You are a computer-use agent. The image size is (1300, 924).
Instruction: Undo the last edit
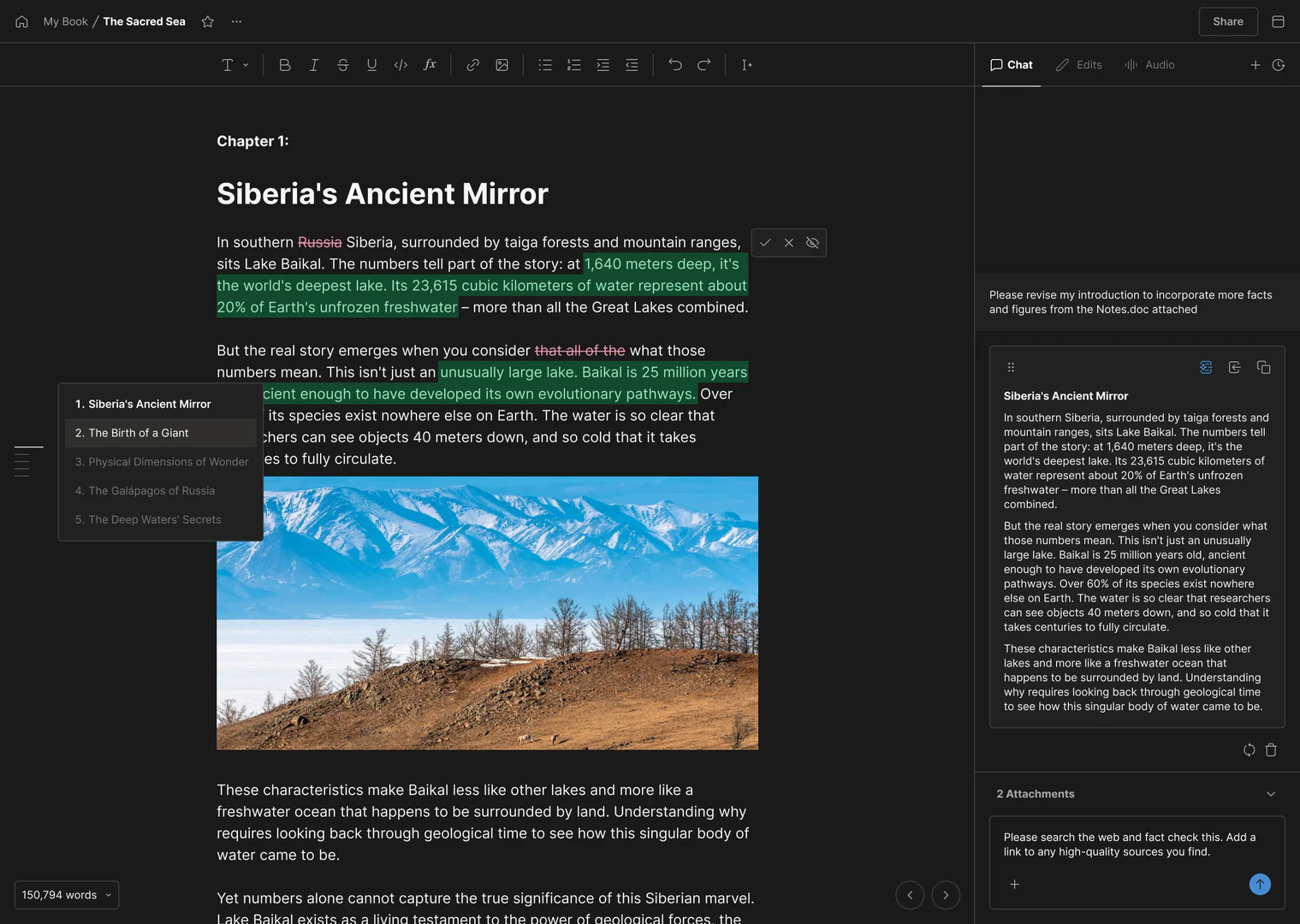[x=675, y=64]
